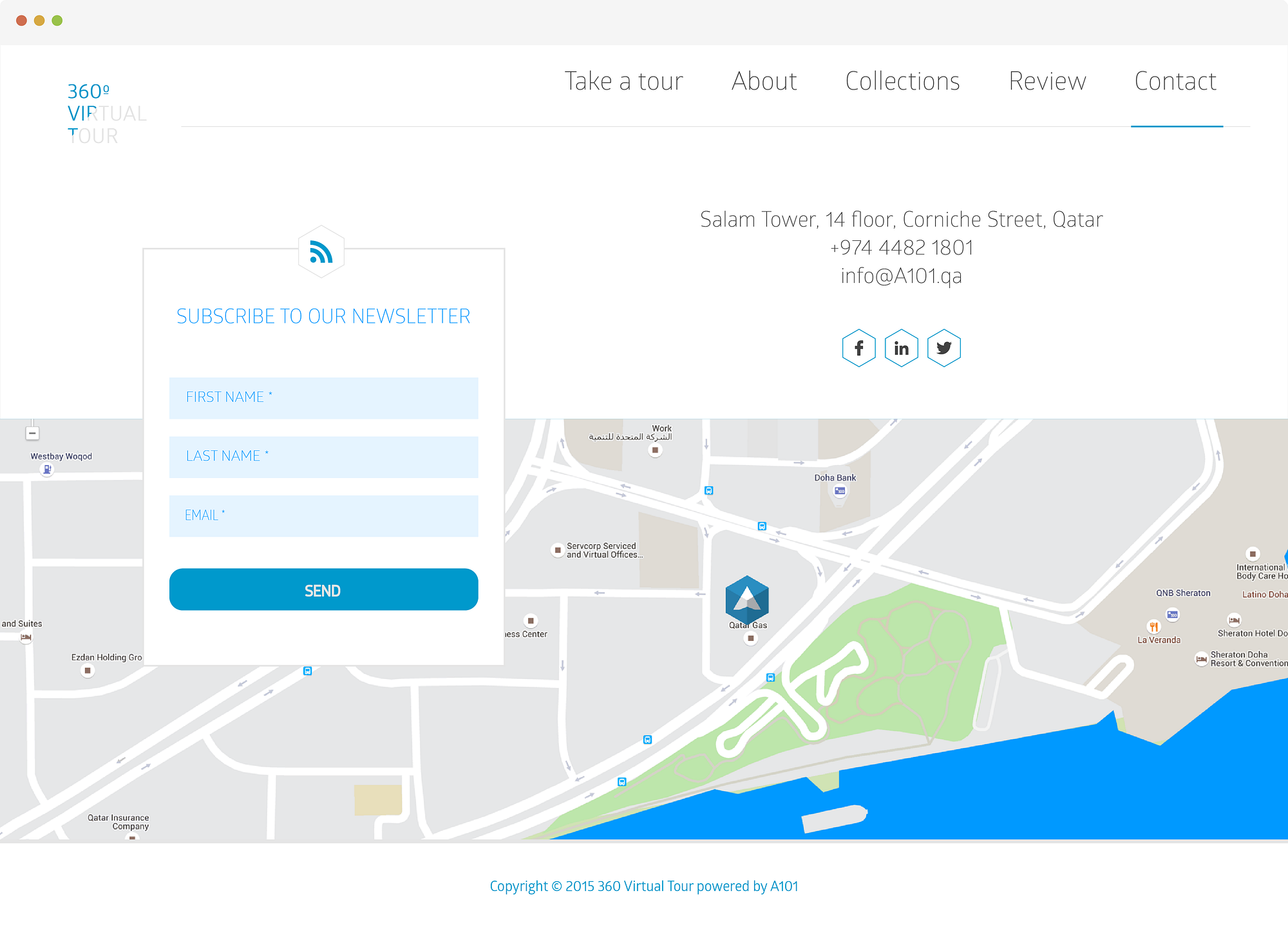
Task: Open the Facebook hexagon icon
Action: 858,349
